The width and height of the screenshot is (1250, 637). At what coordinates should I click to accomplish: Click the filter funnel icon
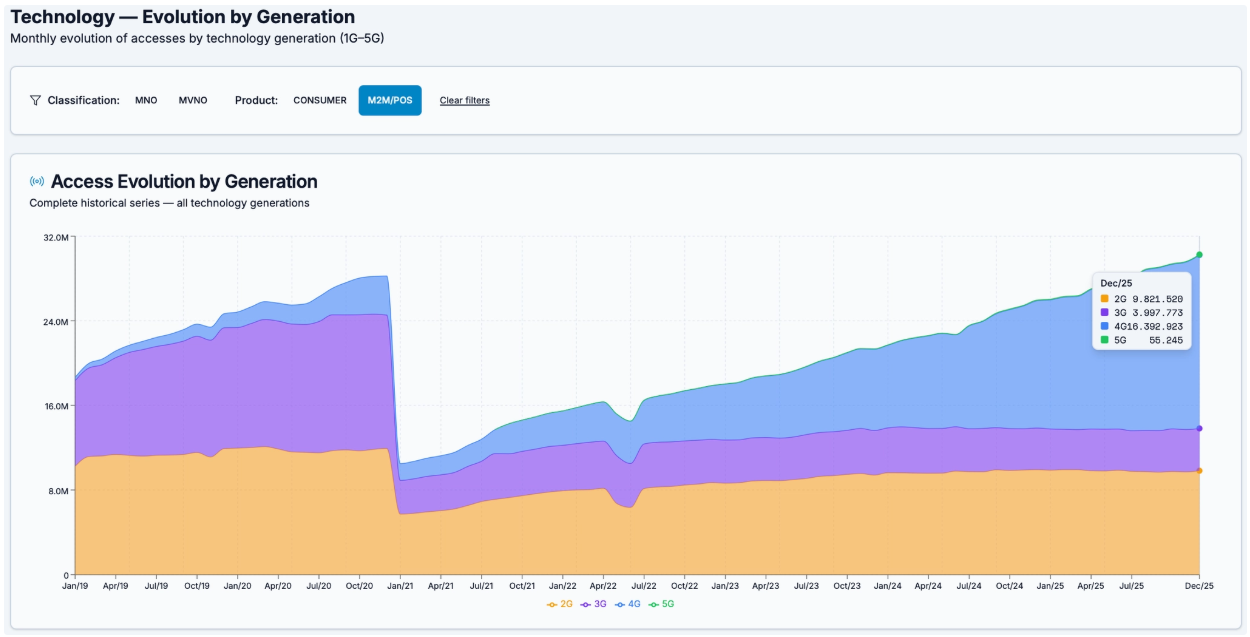click(35, 99)
